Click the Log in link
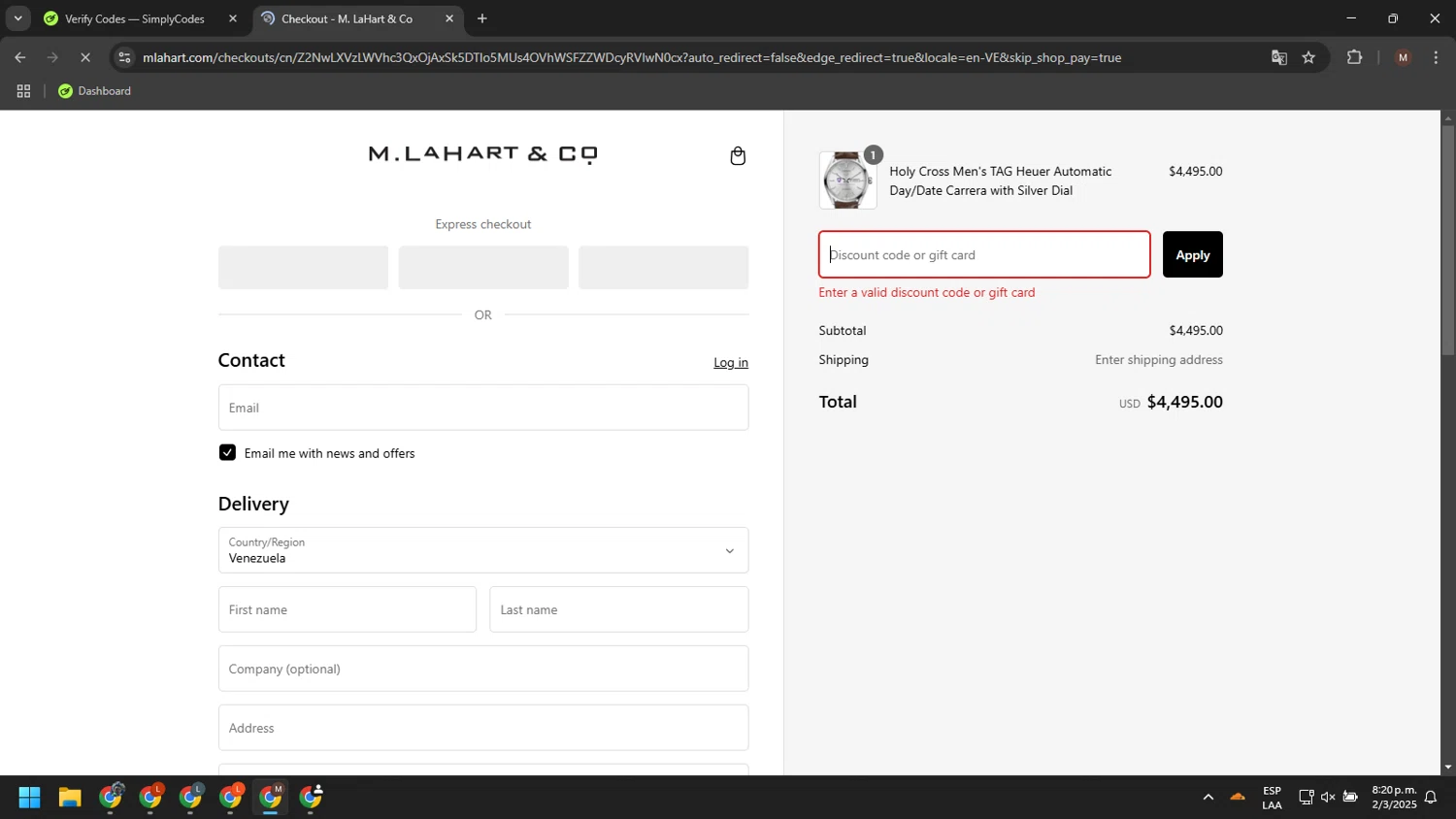Viewport: 1456px width, 819px height. tap(731, 363)
